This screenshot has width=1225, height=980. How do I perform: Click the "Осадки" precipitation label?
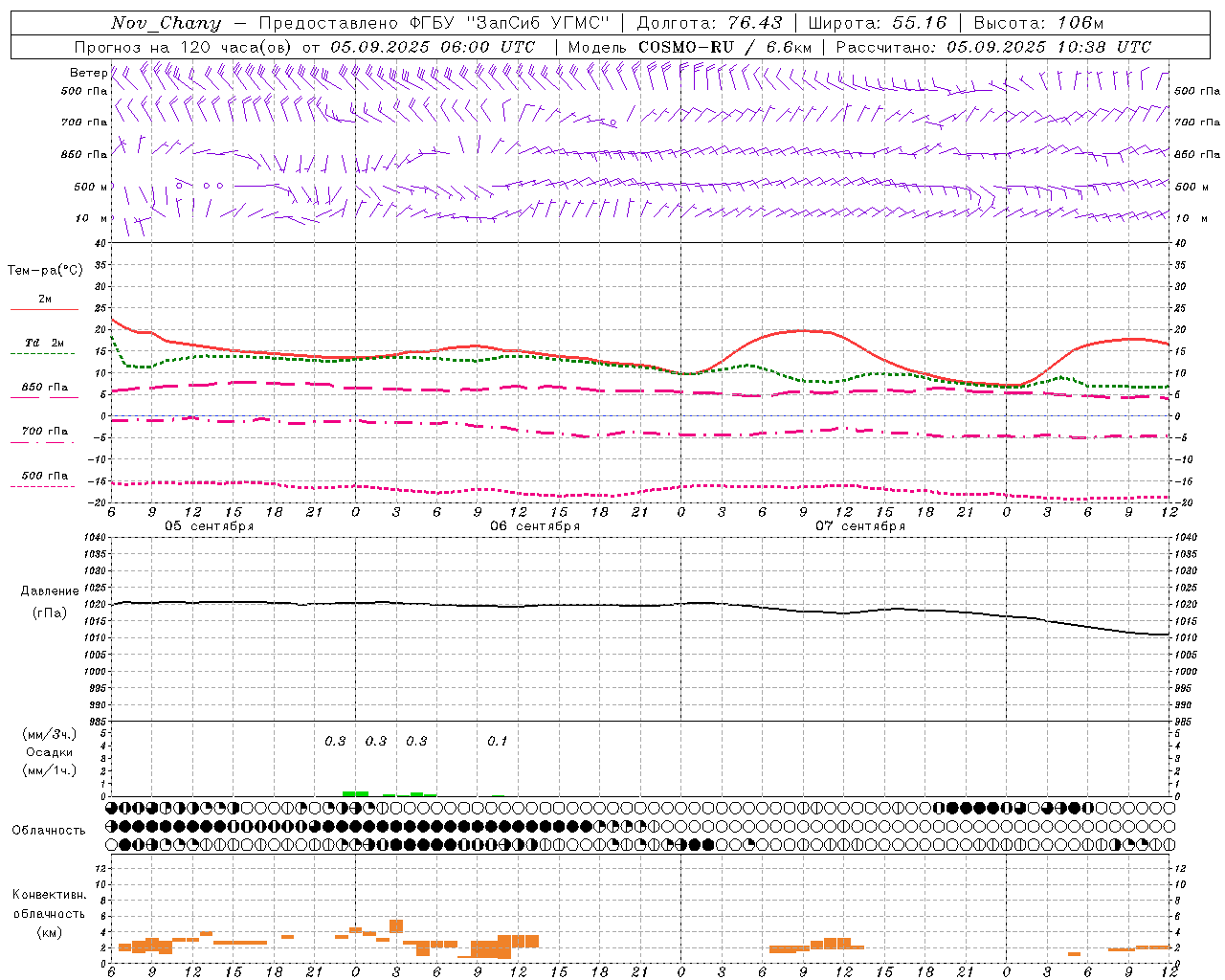point(50,752)
